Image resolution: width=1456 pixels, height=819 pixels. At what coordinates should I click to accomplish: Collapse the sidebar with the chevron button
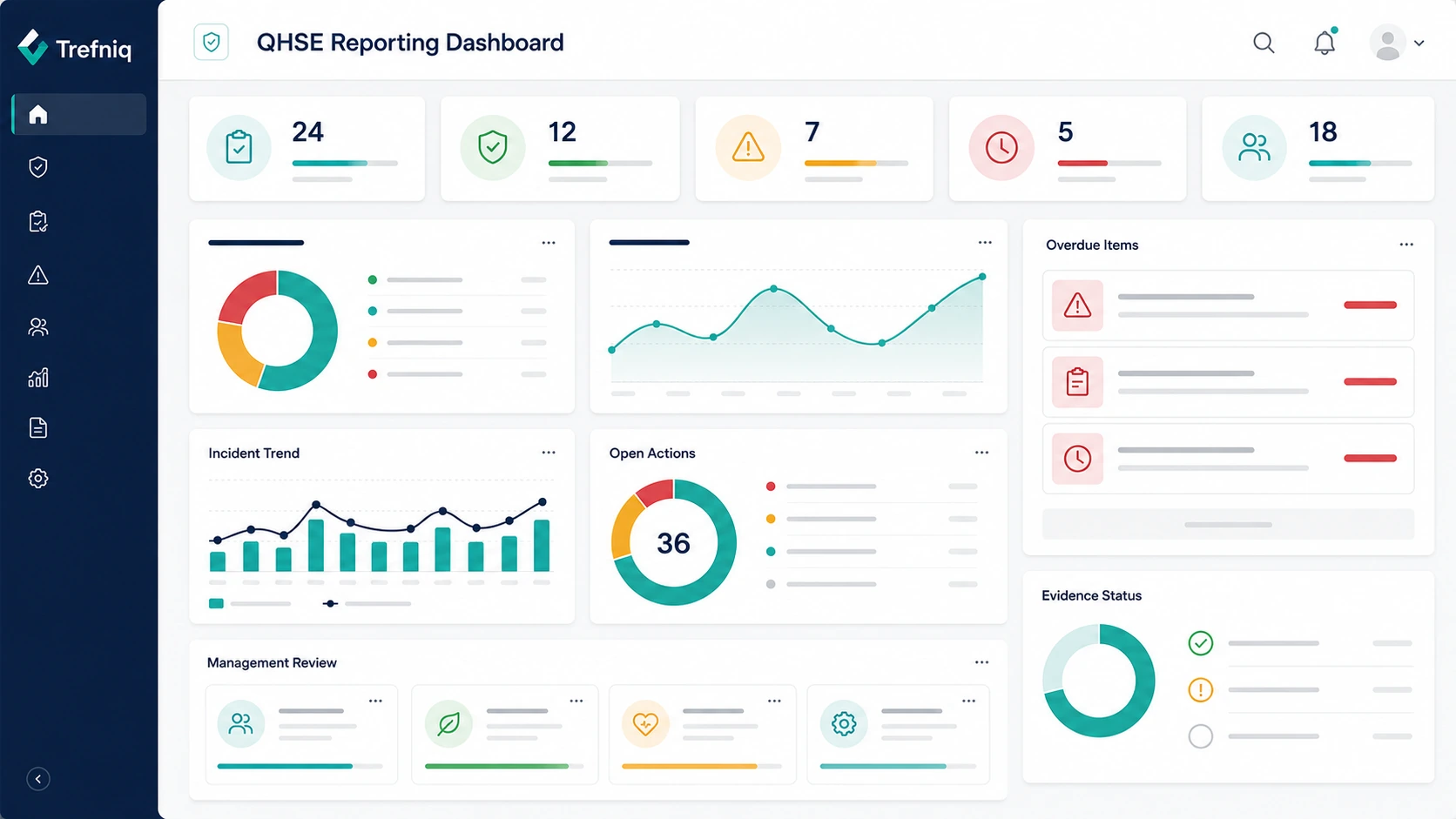[38, 779]
